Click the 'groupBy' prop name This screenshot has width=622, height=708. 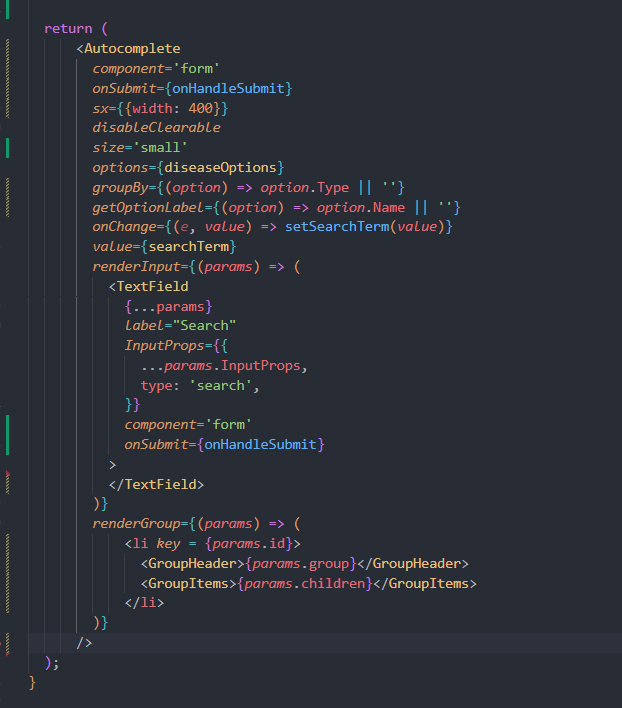click(121, 187)
